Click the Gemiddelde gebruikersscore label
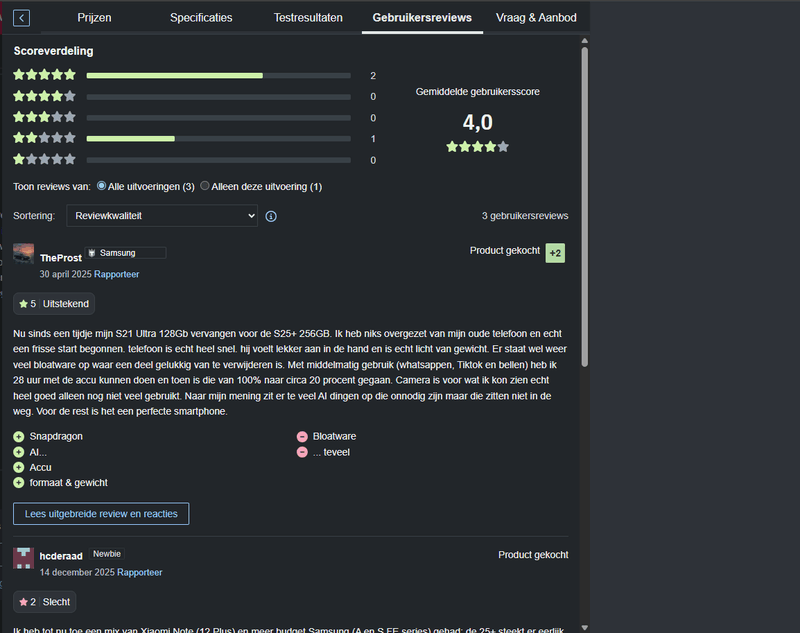Viewport: 800px width, 633px height. (478, 92)
